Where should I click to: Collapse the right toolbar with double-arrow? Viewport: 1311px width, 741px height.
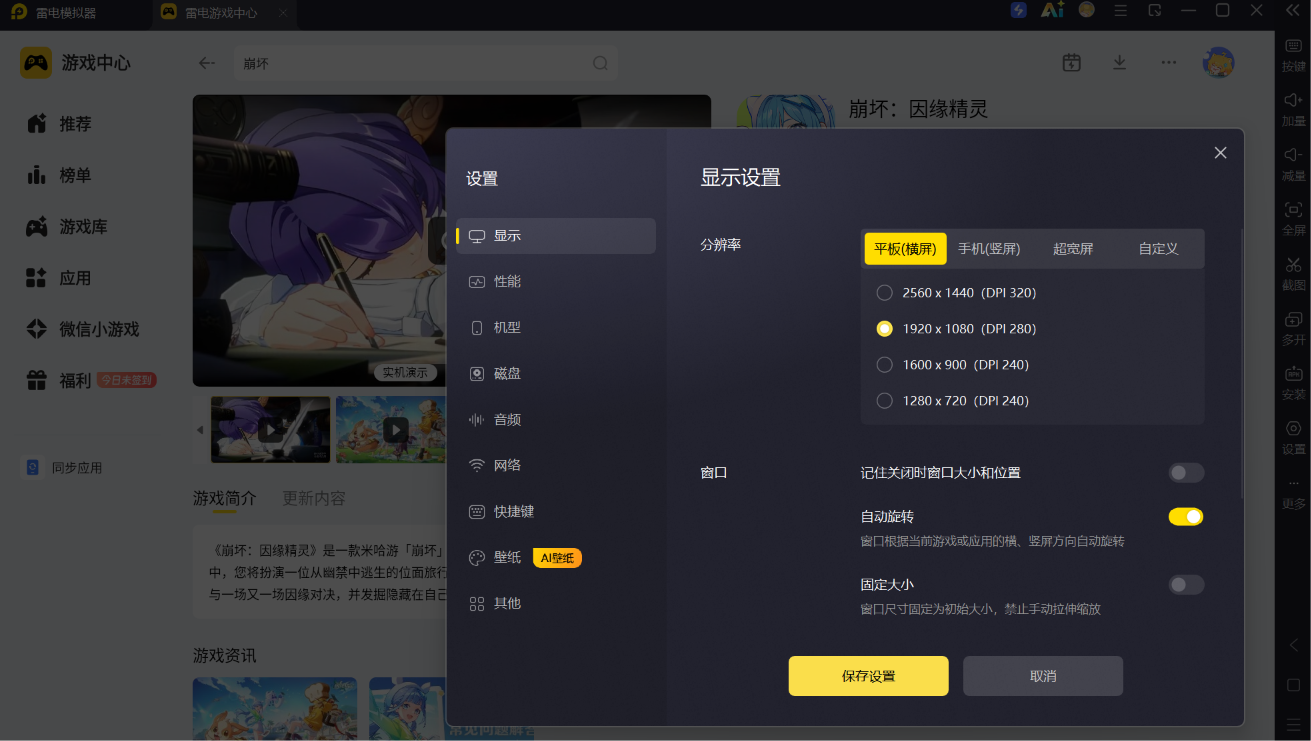click(x=1292, y=11)
